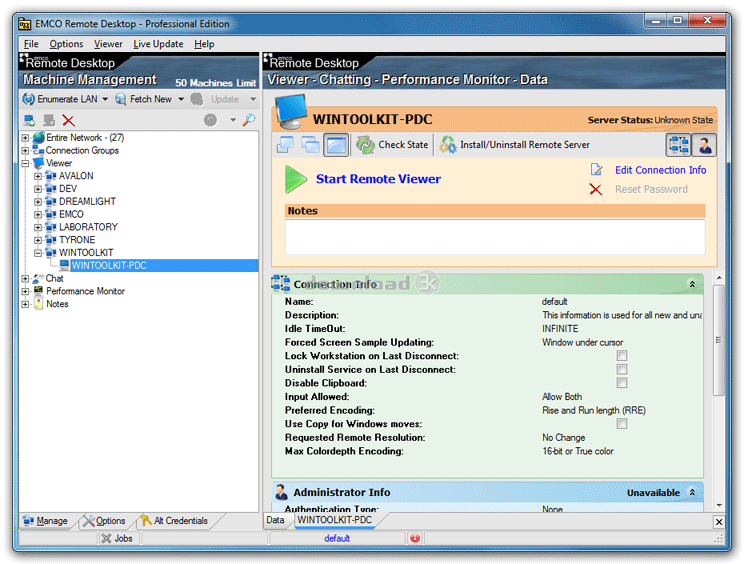This screenshot has height=564, width=744.
Task: Click the add machine icon in left toolbar
Action: (x=29, y=120)
